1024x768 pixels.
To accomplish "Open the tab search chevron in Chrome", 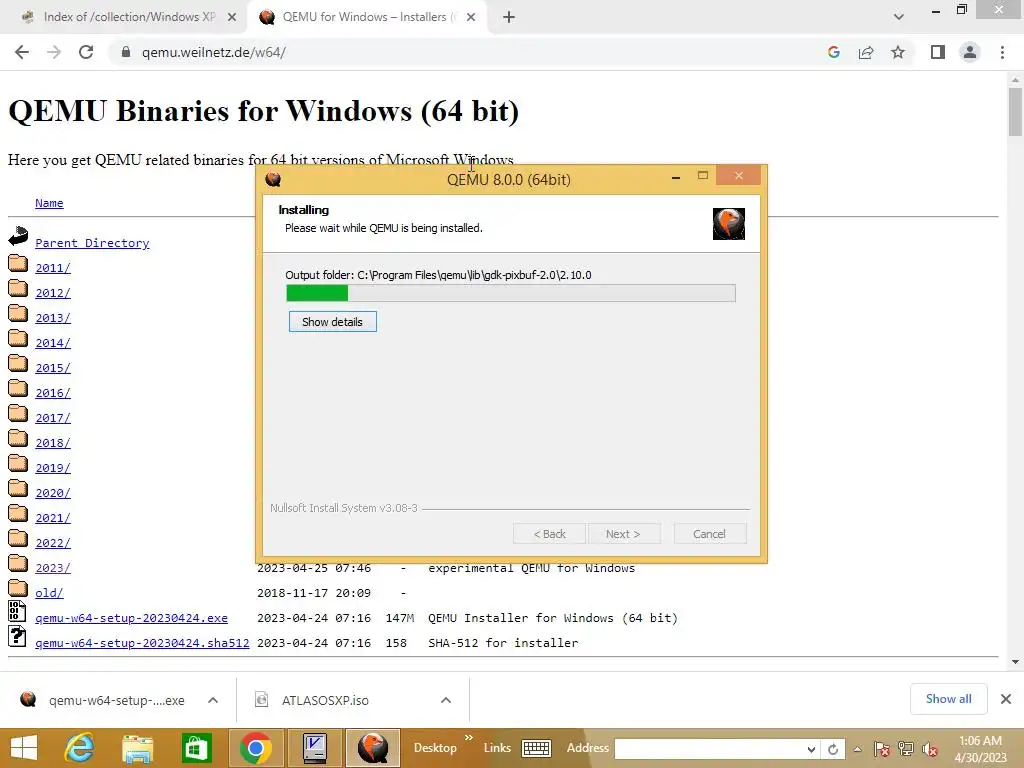I will point(899,17).
